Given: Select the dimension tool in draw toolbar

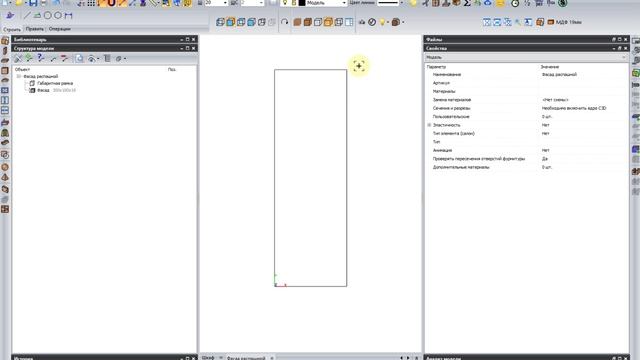Looking at the screenshot, I should tap(68, 16).
